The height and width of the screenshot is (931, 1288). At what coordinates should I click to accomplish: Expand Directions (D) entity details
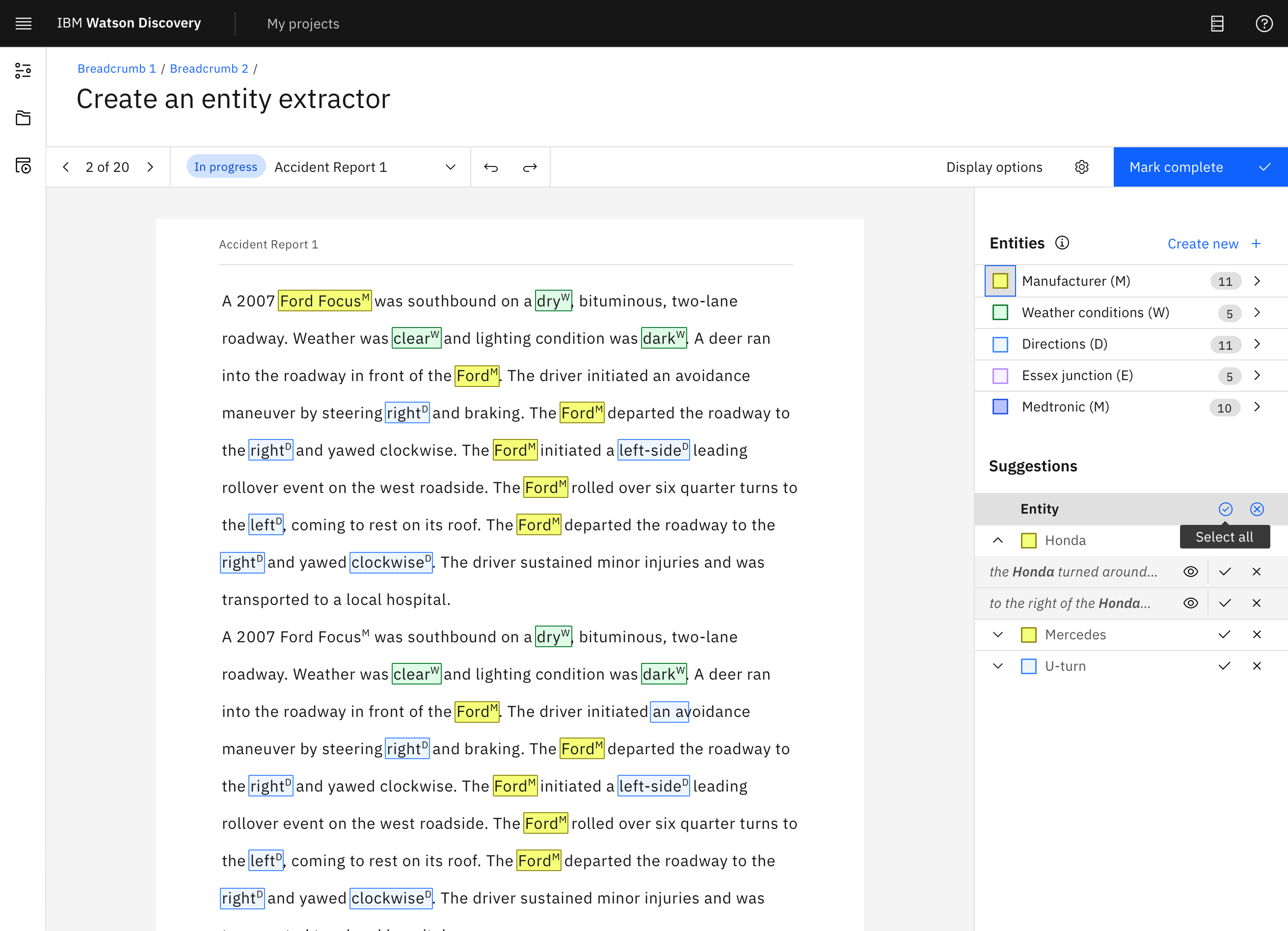click(x=1256, y=344)
